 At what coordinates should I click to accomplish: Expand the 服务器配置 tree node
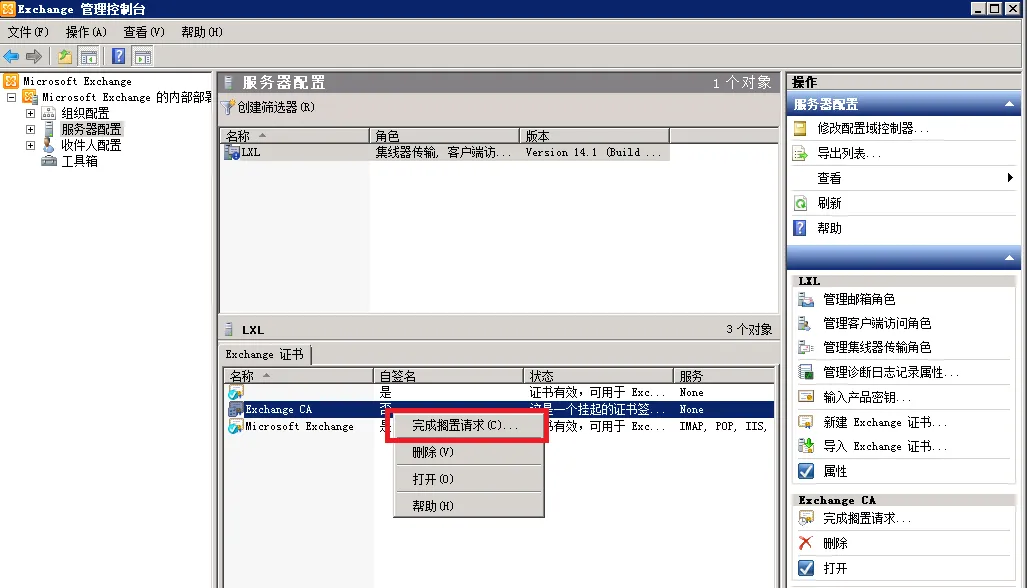click(30, 129)
